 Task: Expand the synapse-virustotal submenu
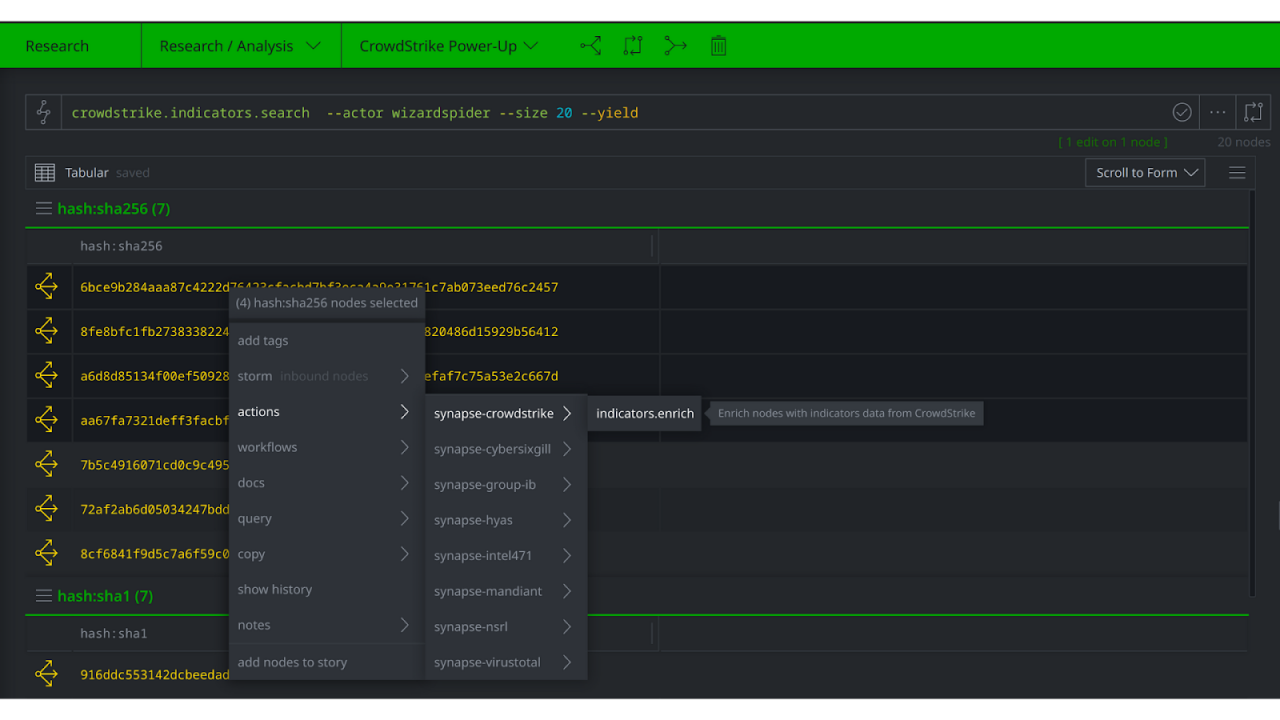tap(505, 662)
